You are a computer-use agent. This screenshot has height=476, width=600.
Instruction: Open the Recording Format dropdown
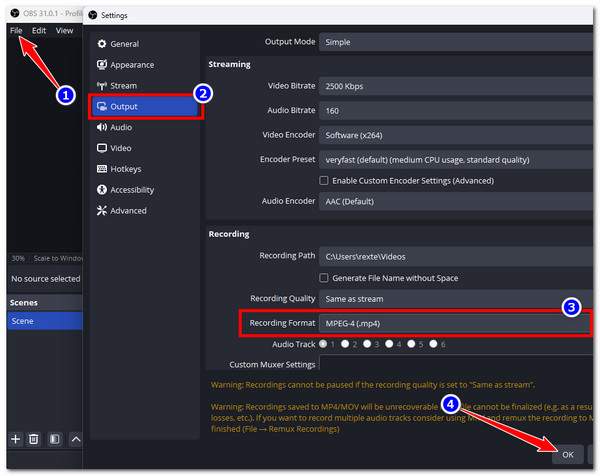[456, 323]
